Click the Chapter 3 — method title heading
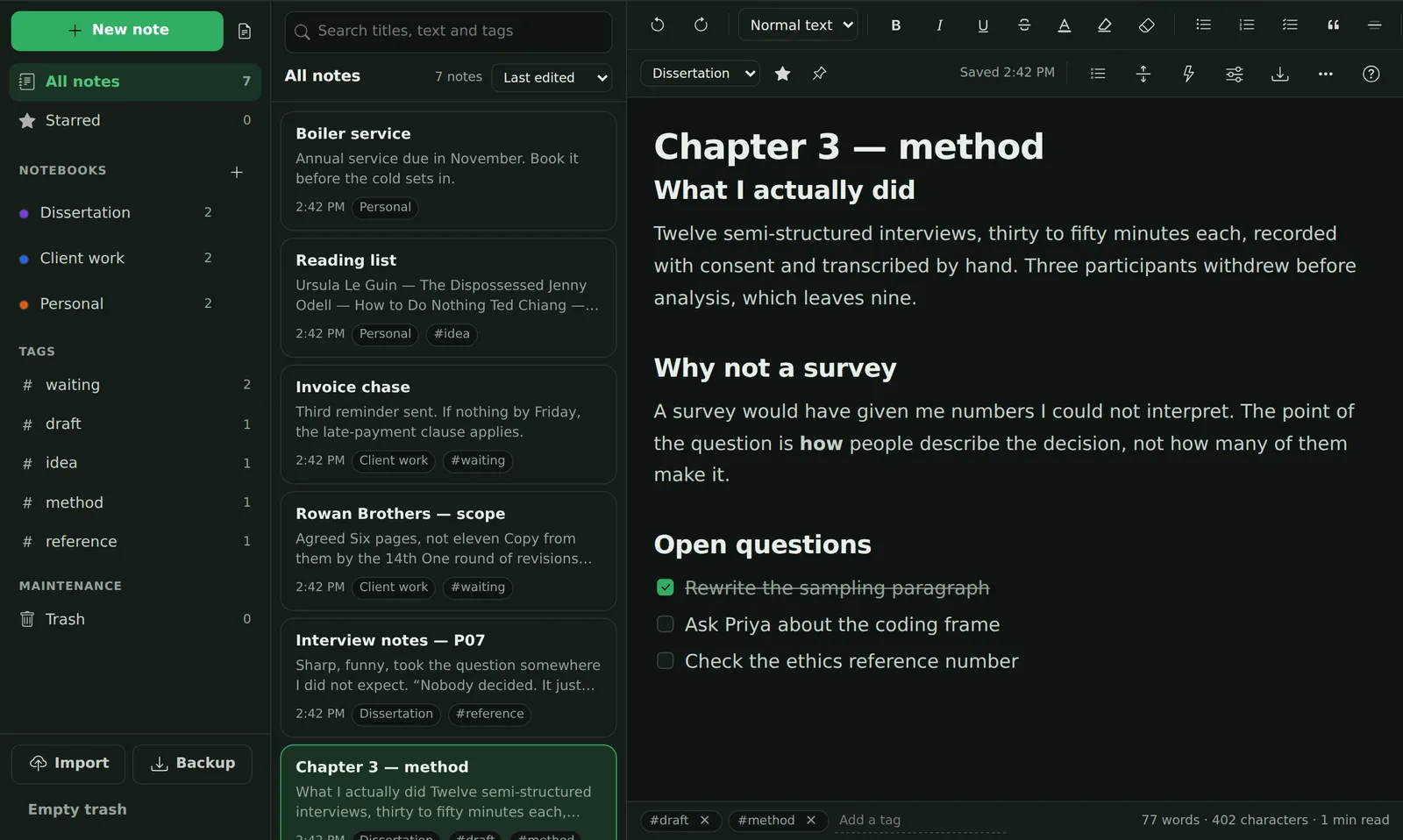The image size is (1403, 840). [849, 146]
